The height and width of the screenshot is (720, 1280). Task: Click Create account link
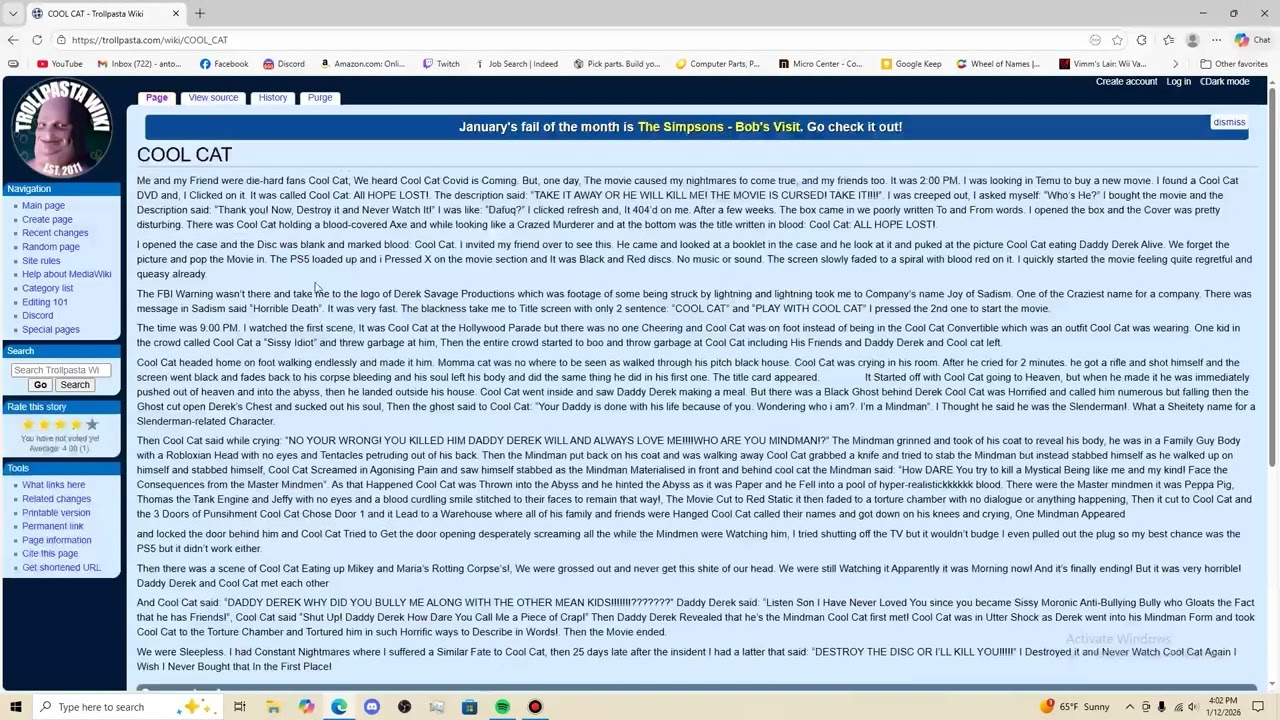(x=1126, y=82)
